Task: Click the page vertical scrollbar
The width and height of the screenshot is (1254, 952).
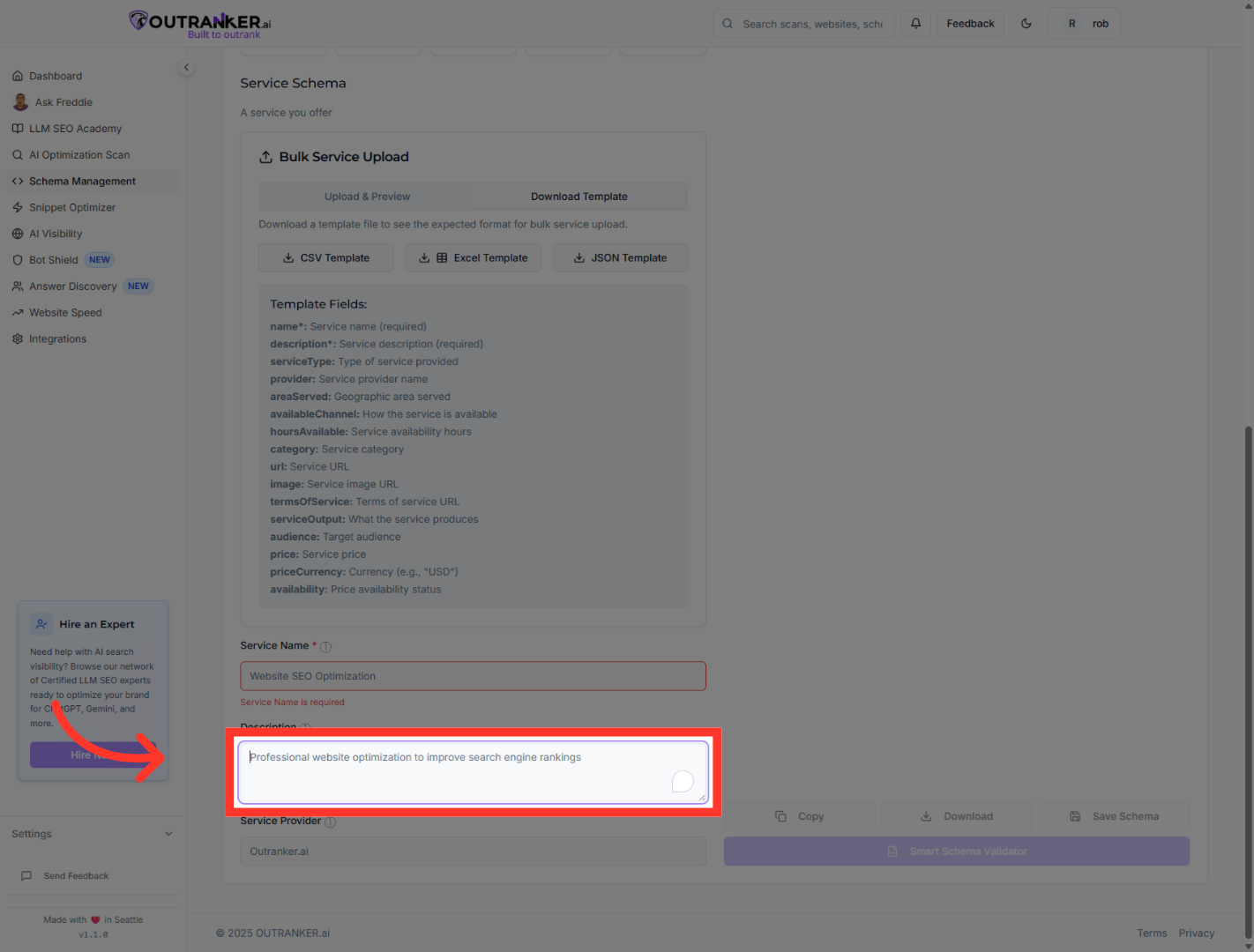Action: 1248,683
